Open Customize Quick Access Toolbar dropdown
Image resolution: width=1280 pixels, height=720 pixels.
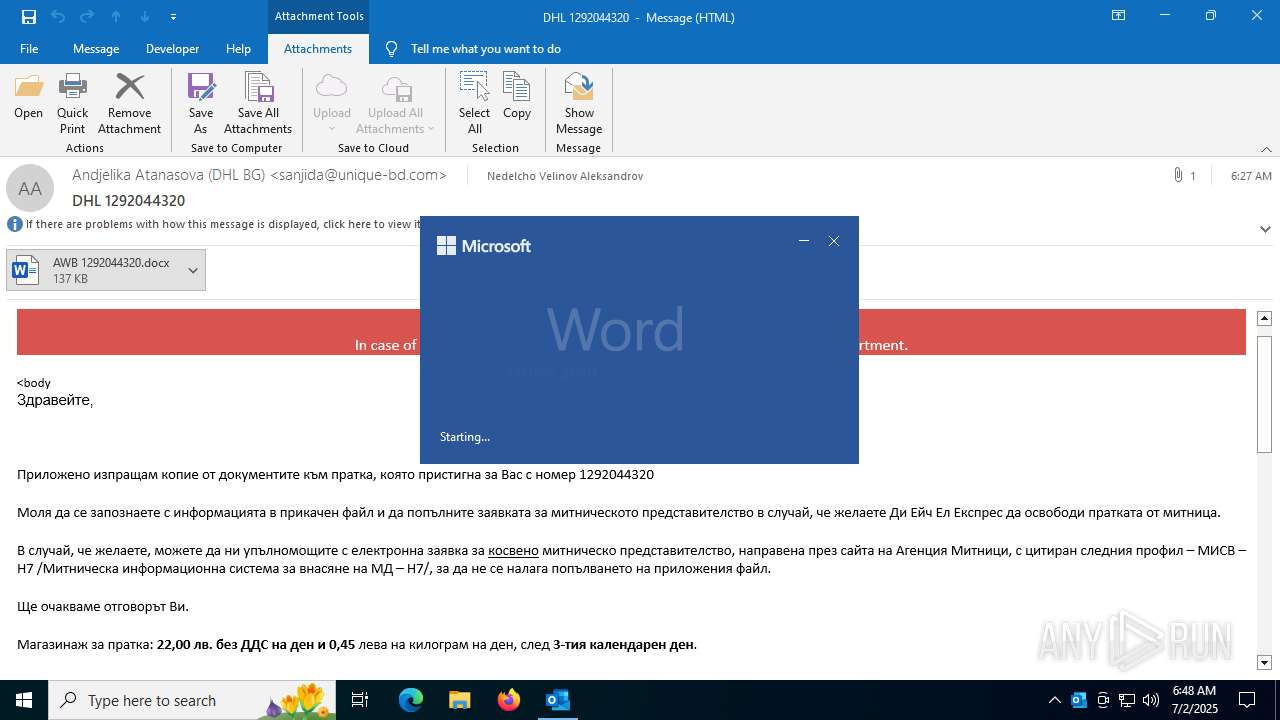(174, 17)
